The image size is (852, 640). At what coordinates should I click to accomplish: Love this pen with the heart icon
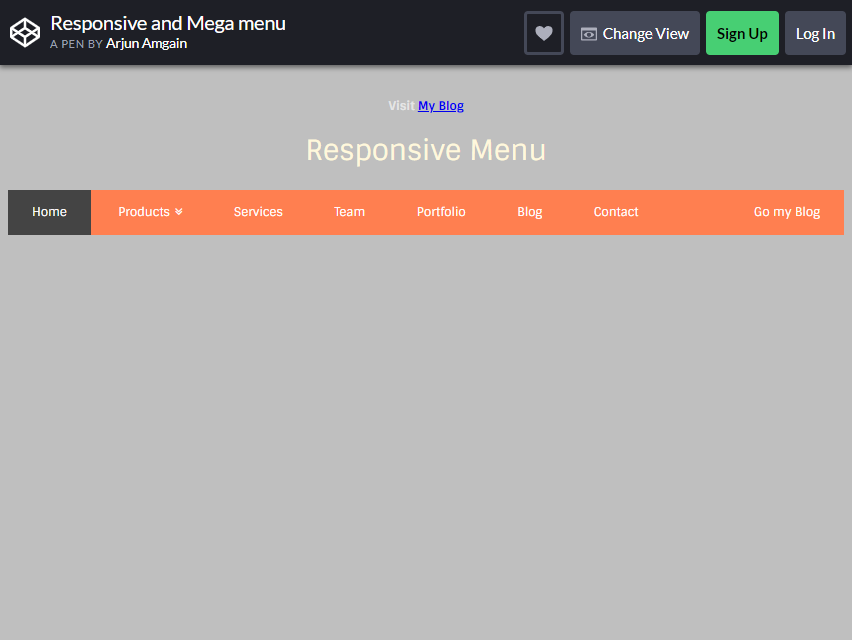(x=544, y=33)
